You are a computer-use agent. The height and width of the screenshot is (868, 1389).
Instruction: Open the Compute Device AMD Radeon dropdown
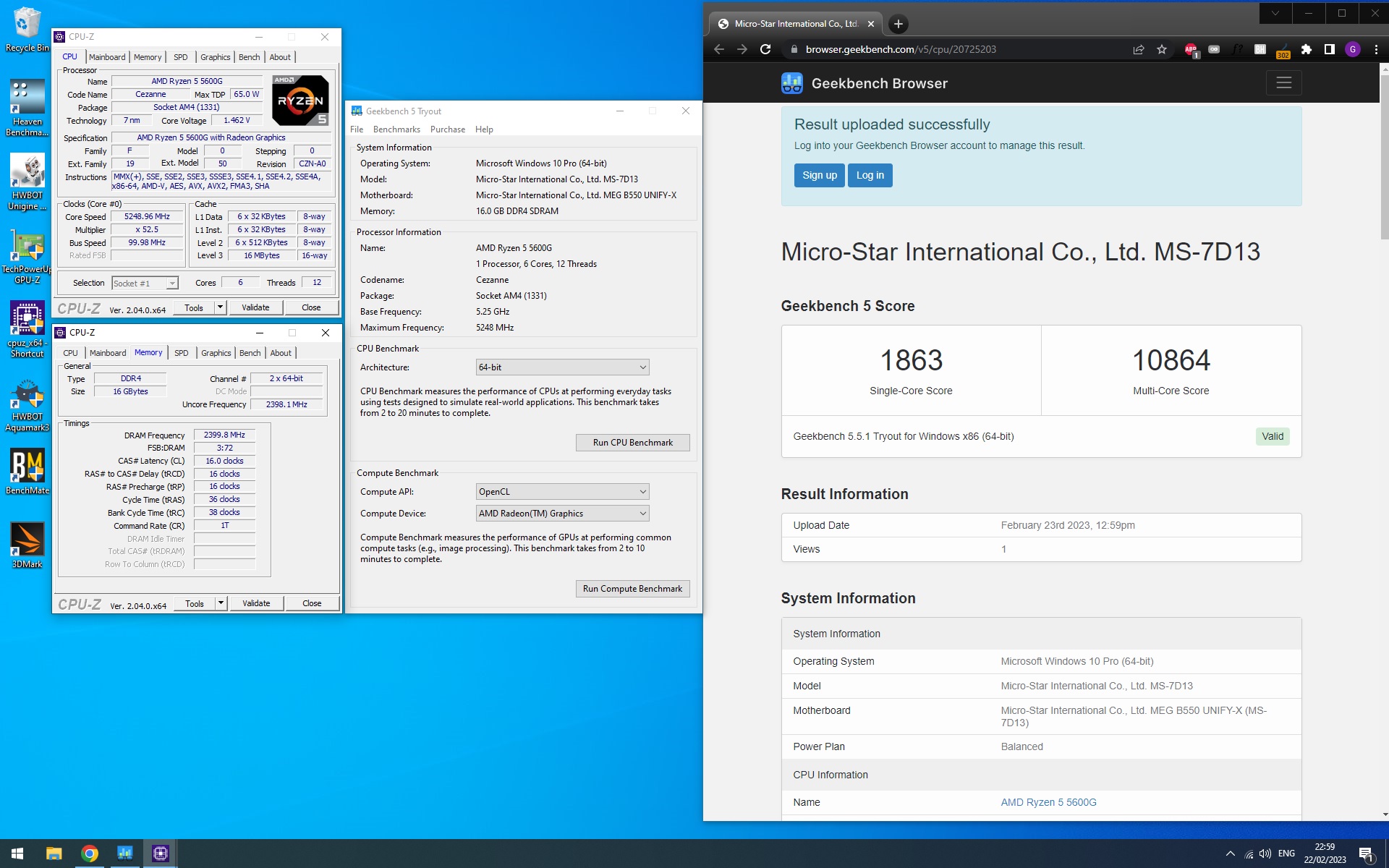coord(562,514)
